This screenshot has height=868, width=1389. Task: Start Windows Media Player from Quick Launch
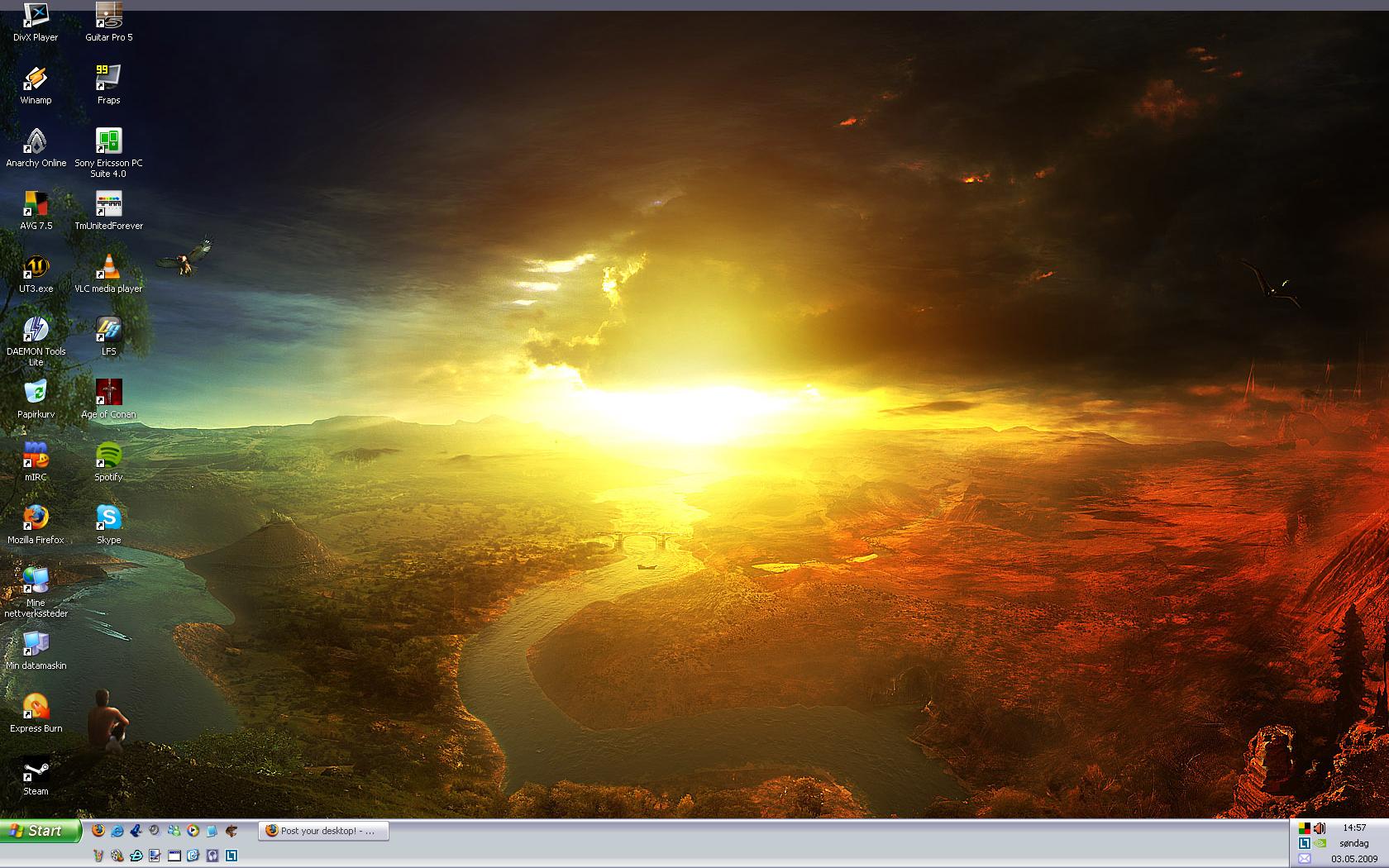click(x=193, y=830)
